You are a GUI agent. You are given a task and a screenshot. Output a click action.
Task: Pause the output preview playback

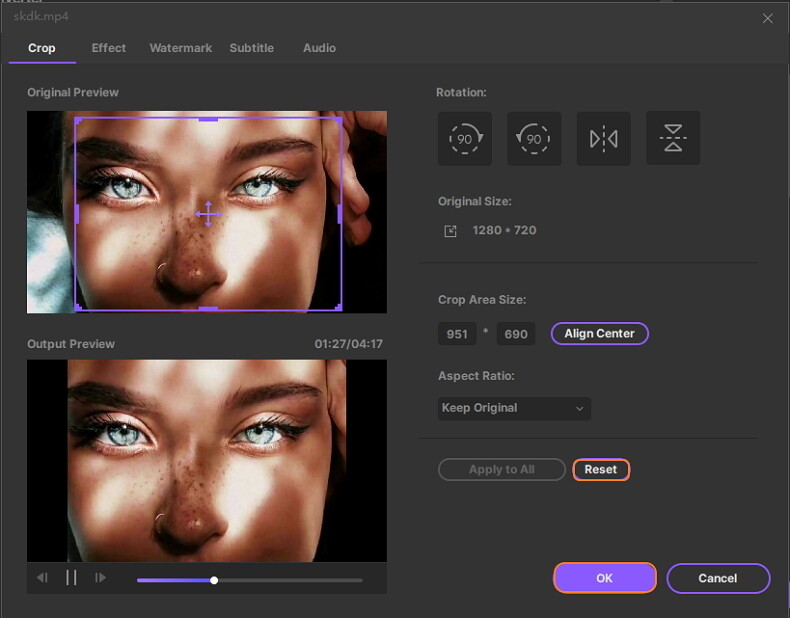pyautogui.click(x=71, y=578)
